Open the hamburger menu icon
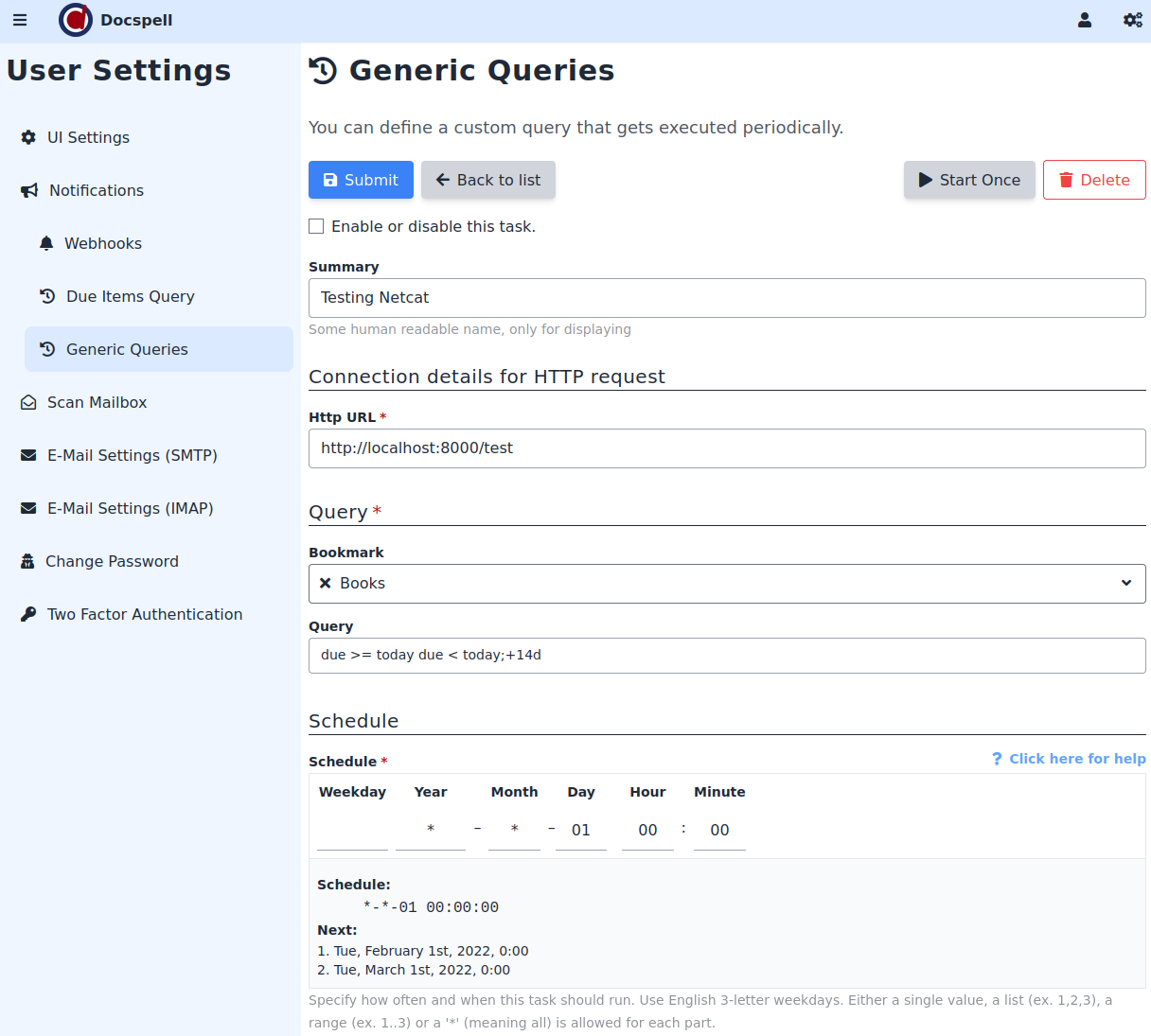This screenshot has width=1151, height=1036. (x=20, y=20)
